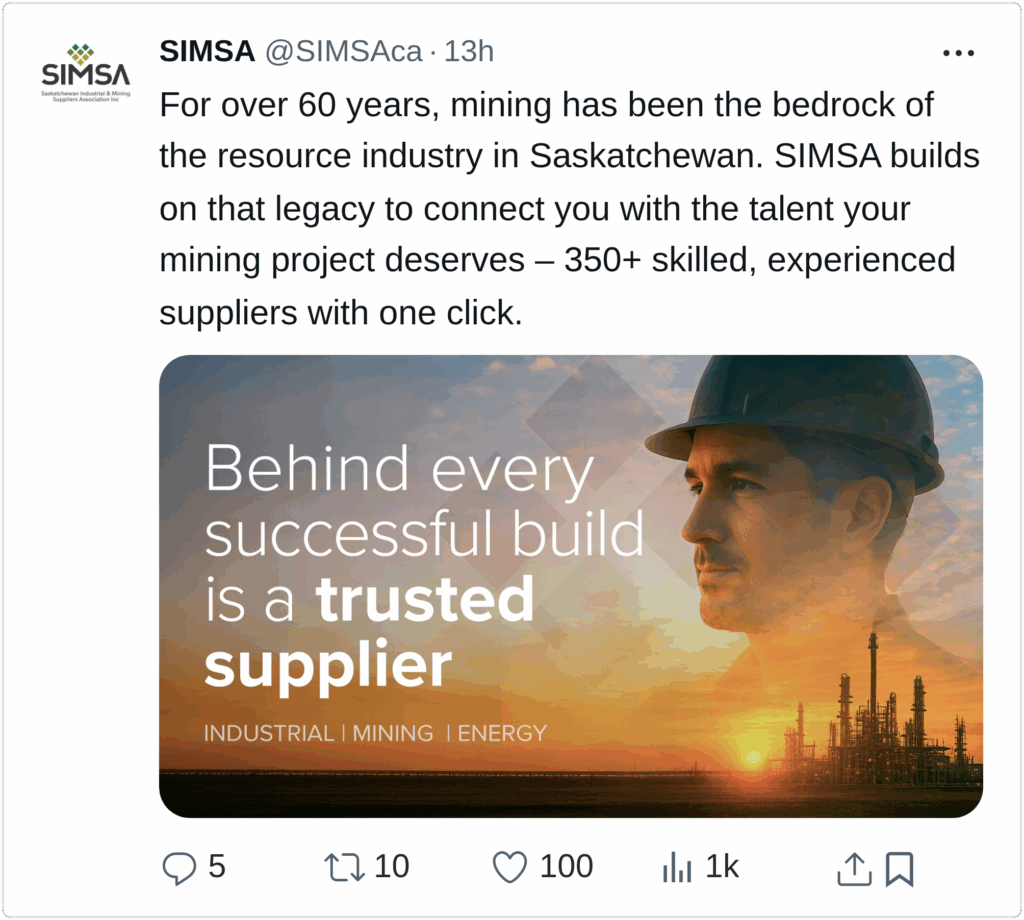1024x920 pixels.
Task: Click 'INDUSTRIAL | MINING | ENERGY' caption in image
Action: (375, 733)
